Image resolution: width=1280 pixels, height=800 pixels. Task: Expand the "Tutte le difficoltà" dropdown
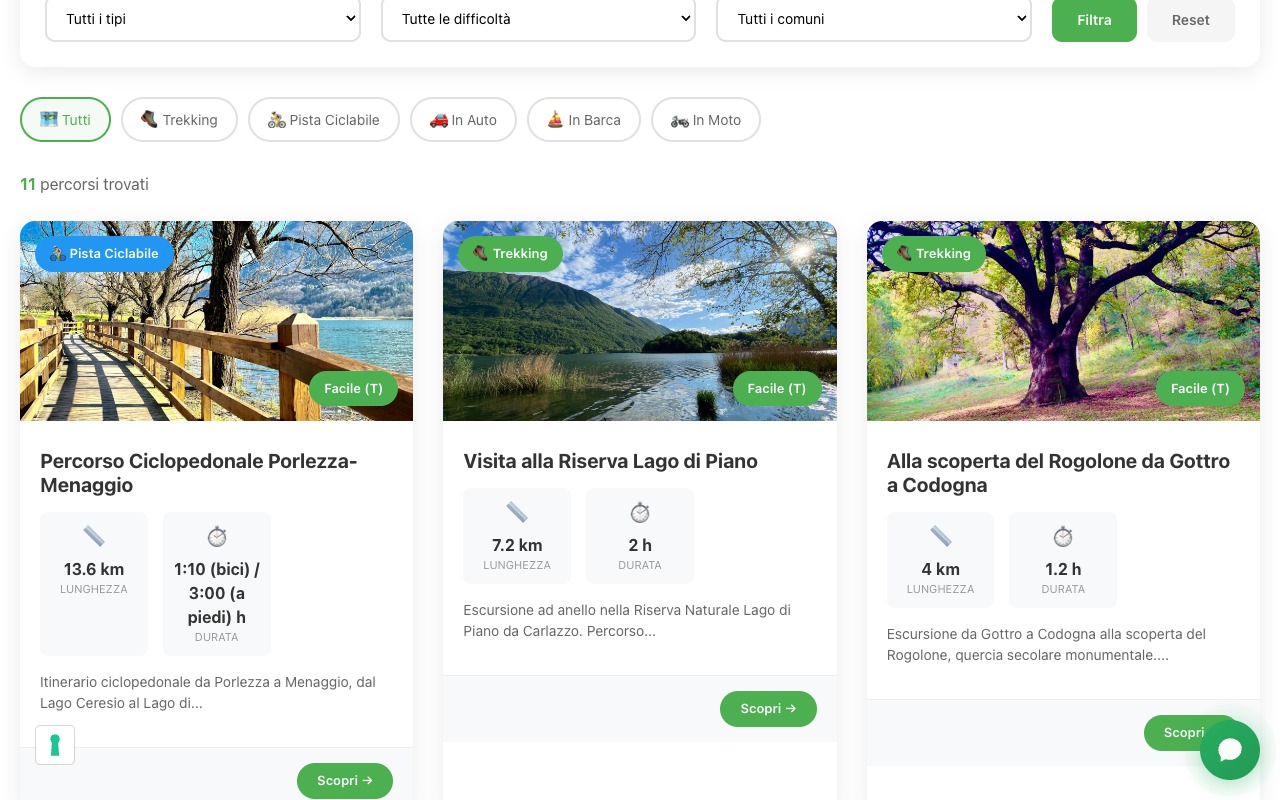pos(538,19)
